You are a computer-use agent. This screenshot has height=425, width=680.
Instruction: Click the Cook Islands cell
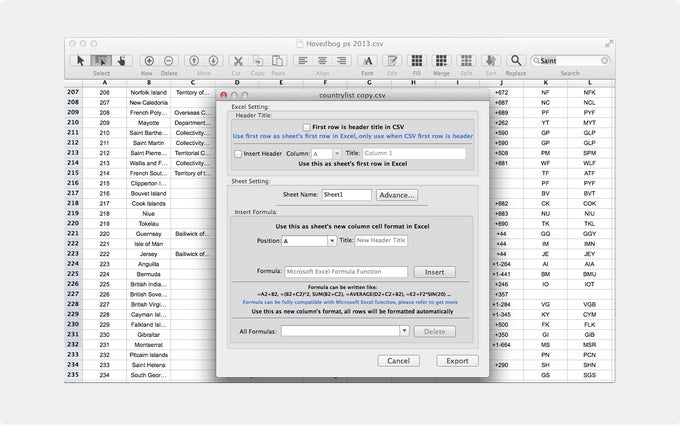point(148,203)
